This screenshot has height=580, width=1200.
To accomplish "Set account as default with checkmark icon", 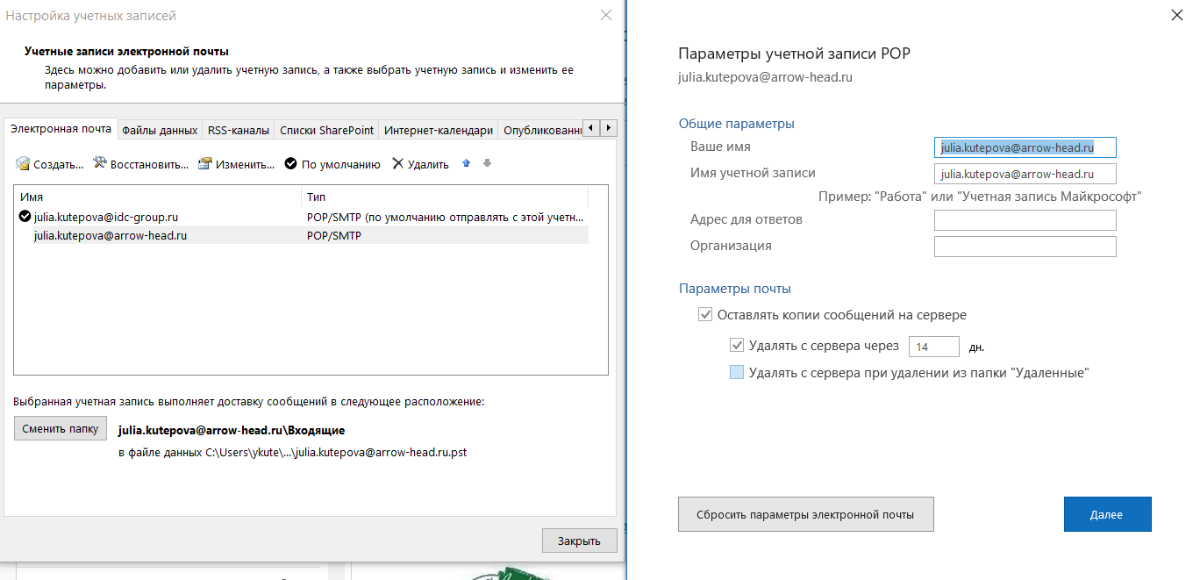I will (x=291, y=164).
